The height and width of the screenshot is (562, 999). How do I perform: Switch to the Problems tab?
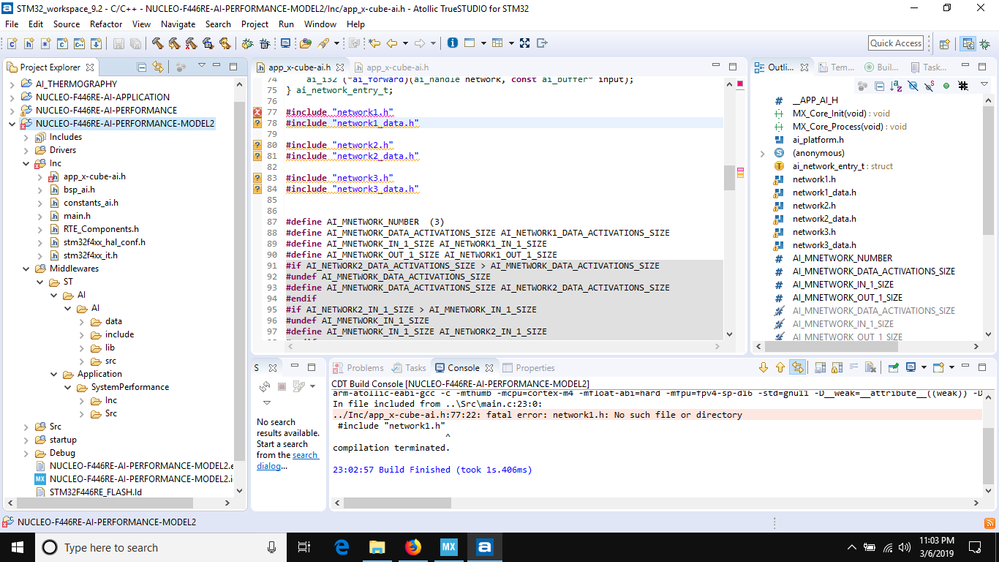(x=364, y=368)
